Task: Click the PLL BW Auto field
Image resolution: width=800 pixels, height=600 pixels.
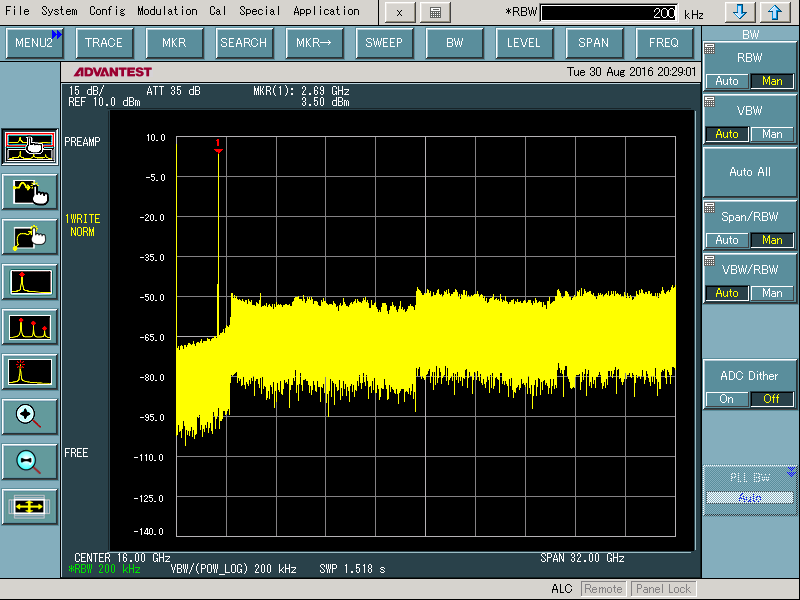Action: [x=749, y=497]
